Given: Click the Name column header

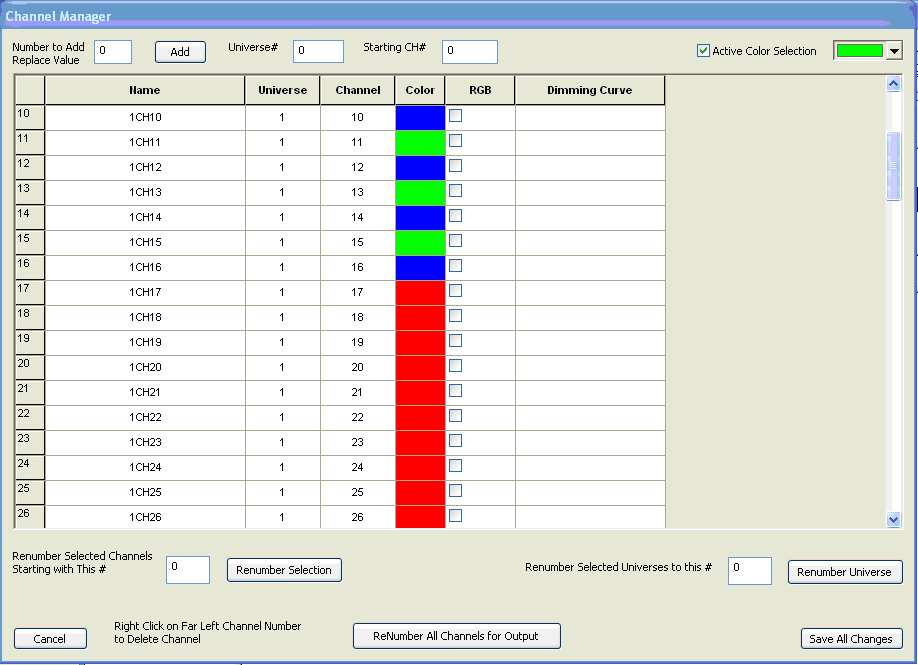Looking at the screenshot, I should pyautogui.click(x=145, y=90).
